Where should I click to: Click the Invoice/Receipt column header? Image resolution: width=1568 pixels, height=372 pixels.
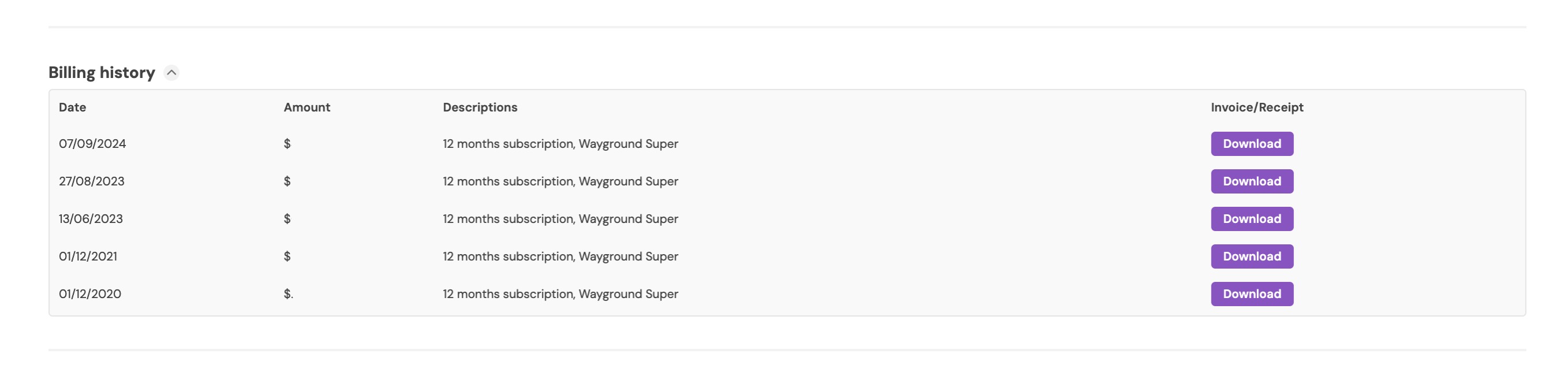click(x=1257, y=107)
